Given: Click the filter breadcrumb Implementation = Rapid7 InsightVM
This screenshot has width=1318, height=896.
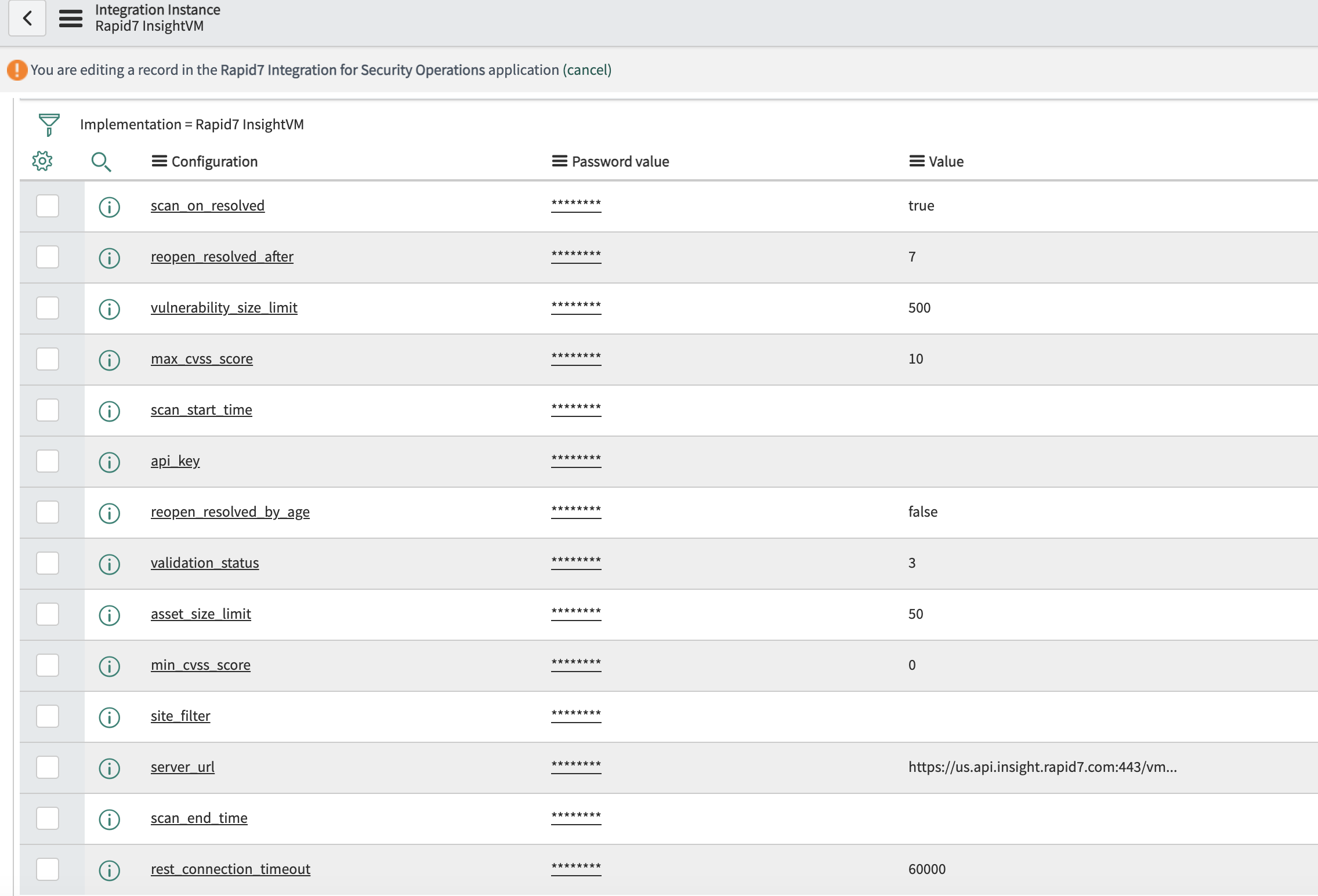Looking at the screenshot, I should pos(192,125).
